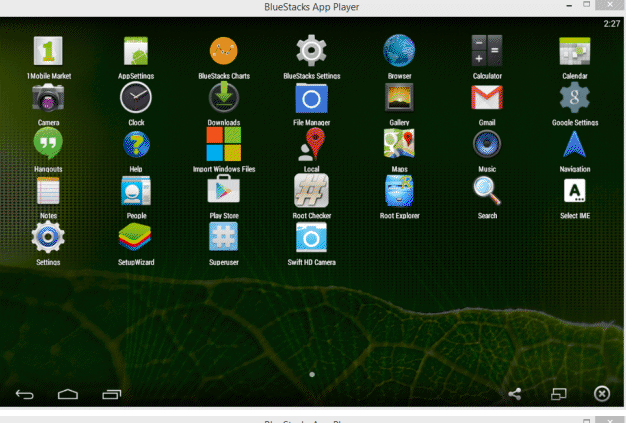
Task: Open Gmail
Action: point(487,97)
